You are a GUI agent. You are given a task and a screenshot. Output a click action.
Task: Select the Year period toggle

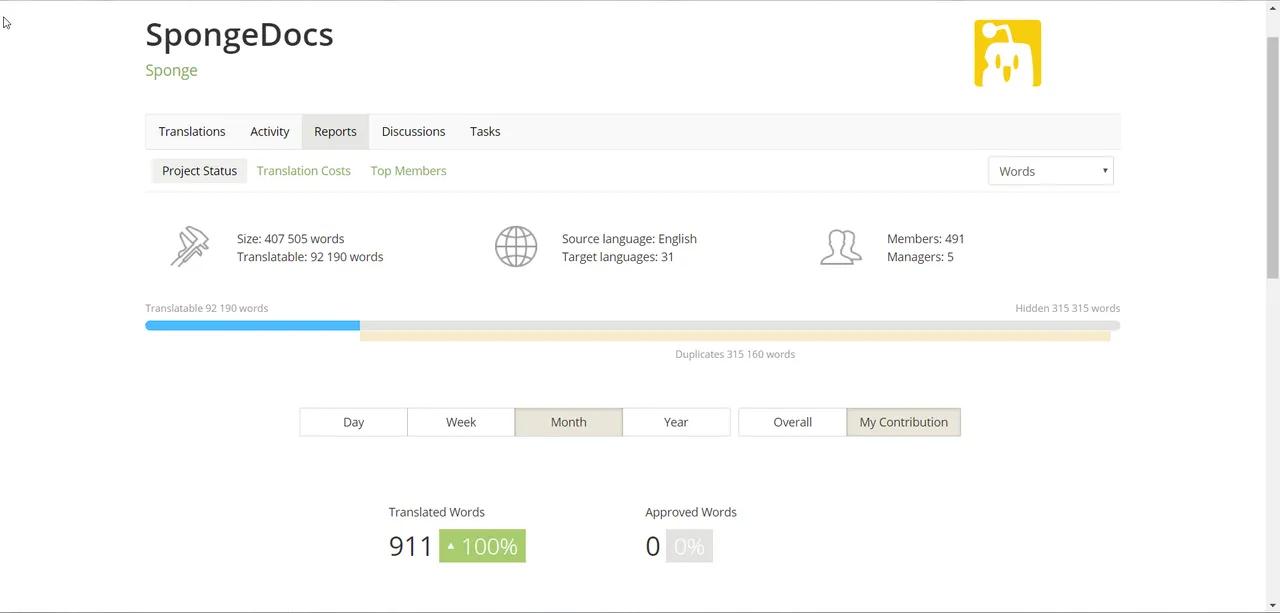(x=676, y=422)
